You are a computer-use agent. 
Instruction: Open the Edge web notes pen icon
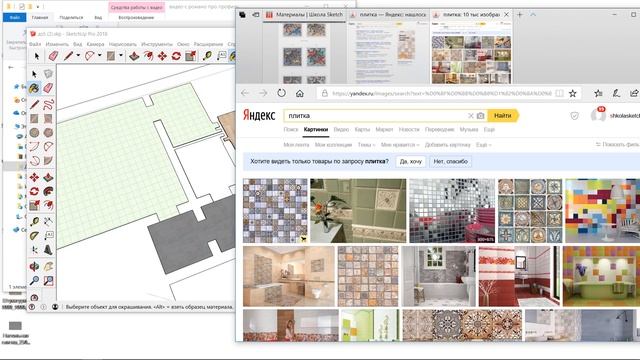tap(616, 93)
